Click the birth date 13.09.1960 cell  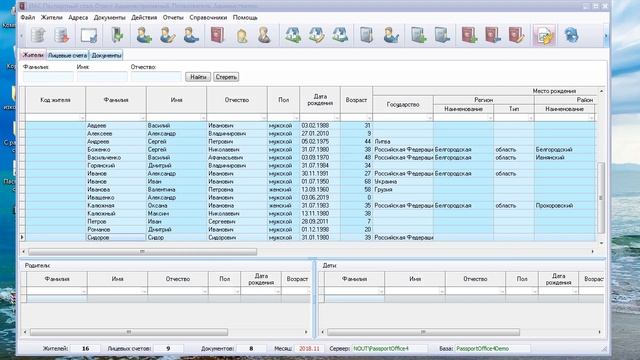320,189
